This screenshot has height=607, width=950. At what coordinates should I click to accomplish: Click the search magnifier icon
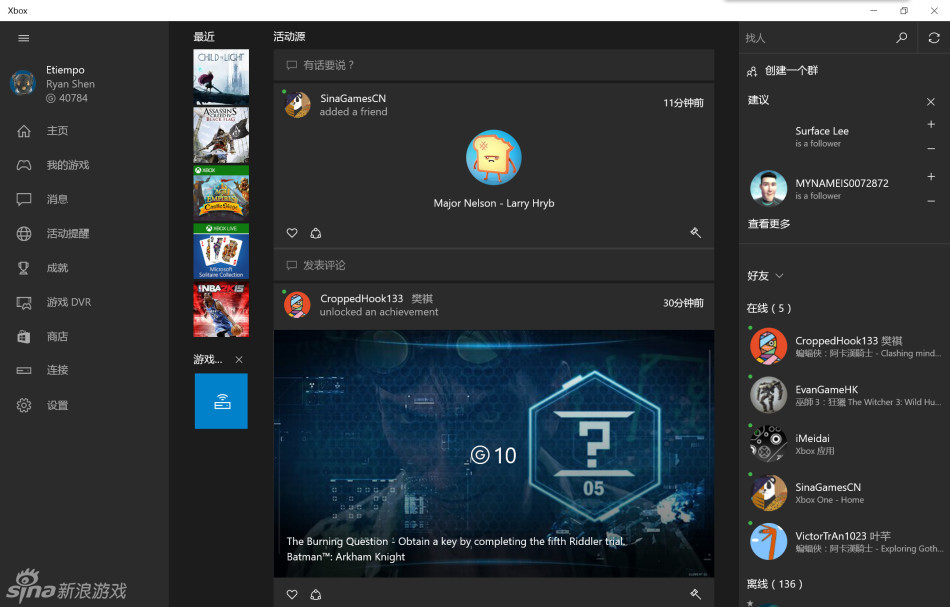point(901,38)
